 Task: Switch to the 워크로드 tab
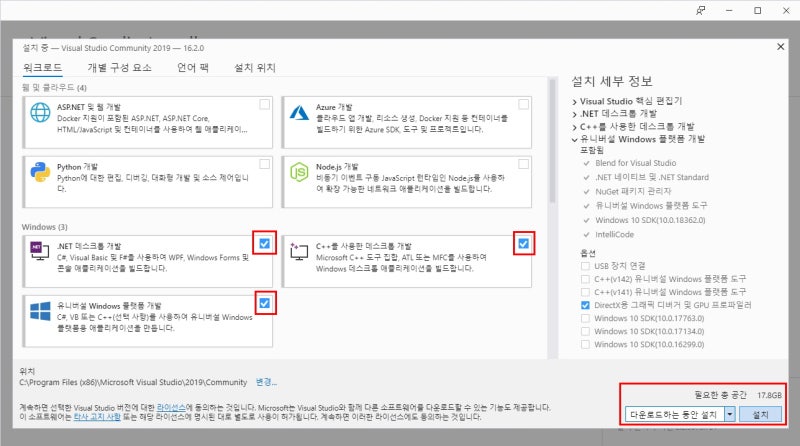point(42,67)
